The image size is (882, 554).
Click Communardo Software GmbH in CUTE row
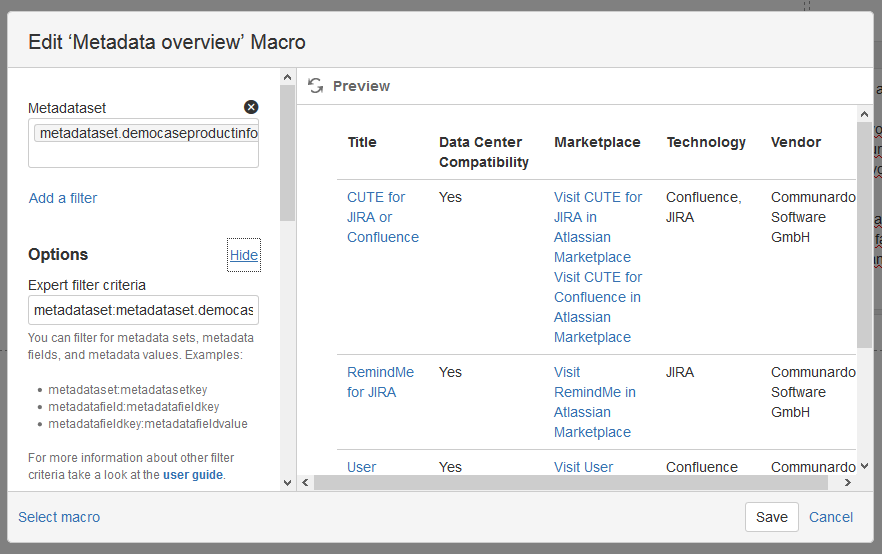[813, 217]
